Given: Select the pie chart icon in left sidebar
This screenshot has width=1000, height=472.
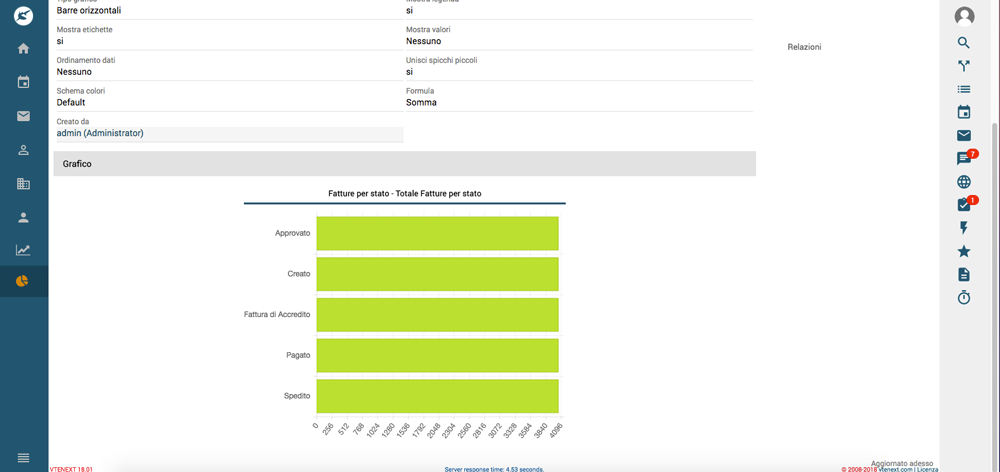Looking at the screenshot, I should point(24,281).
